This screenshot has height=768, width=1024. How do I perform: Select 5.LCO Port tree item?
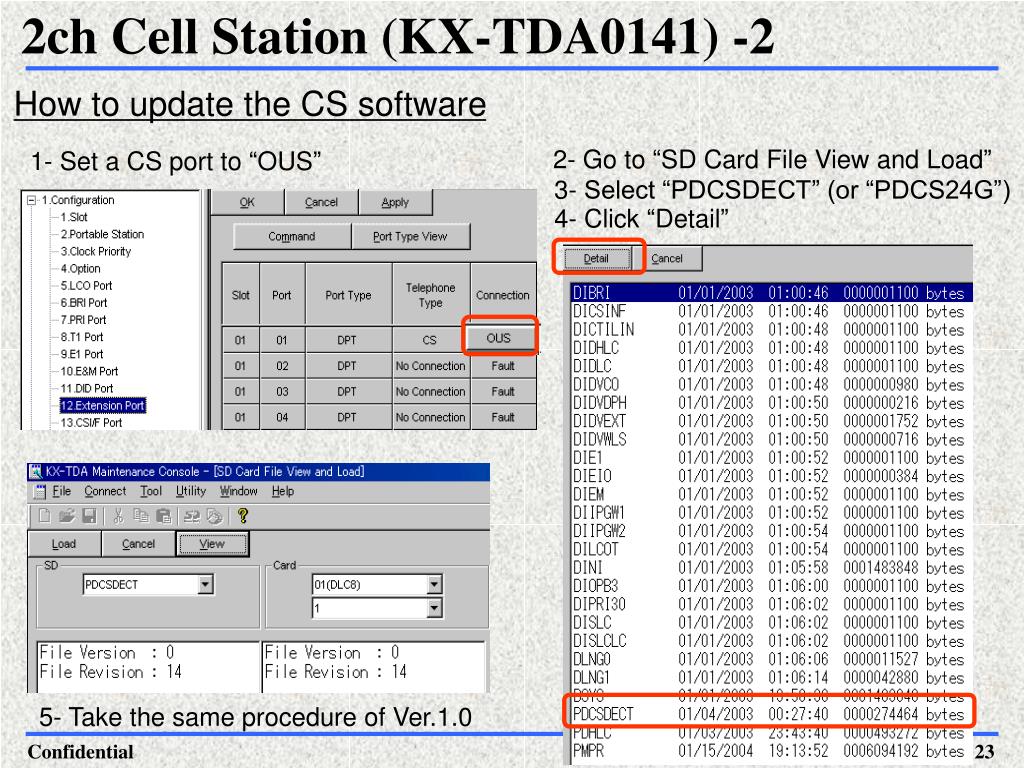[86, 285]
